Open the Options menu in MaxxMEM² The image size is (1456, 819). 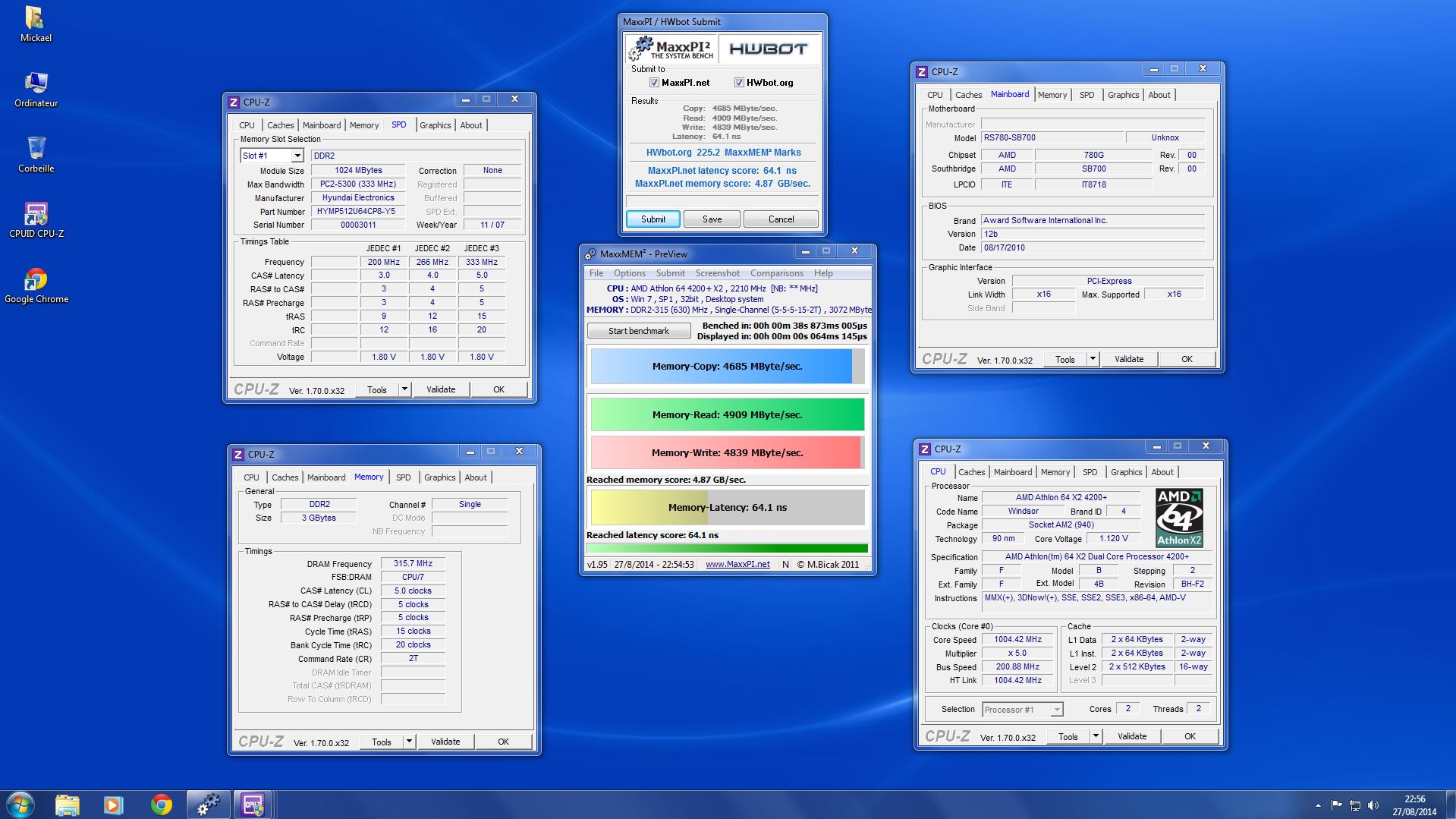tap(630, 273)
